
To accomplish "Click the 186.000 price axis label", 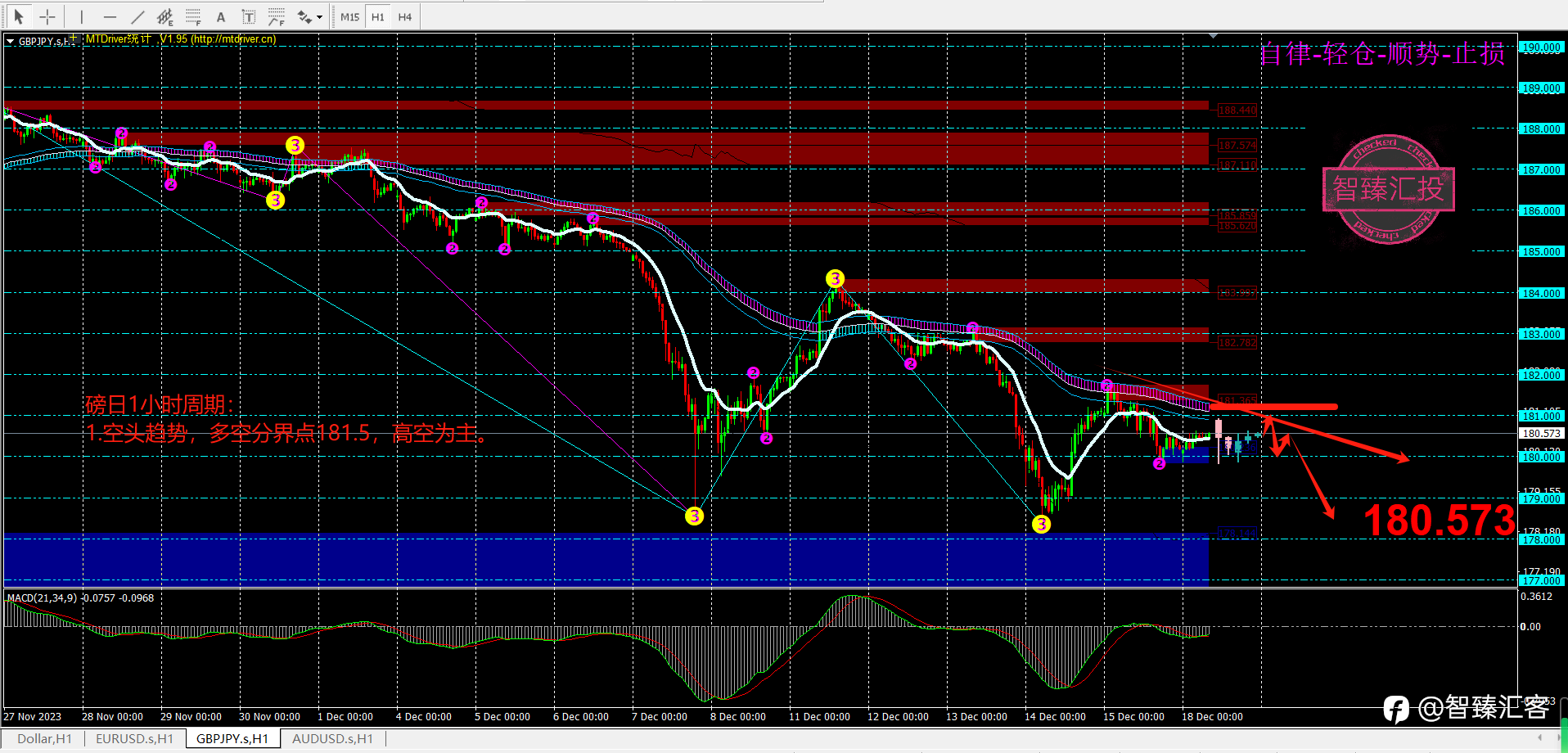I will tap(1541, 210).
